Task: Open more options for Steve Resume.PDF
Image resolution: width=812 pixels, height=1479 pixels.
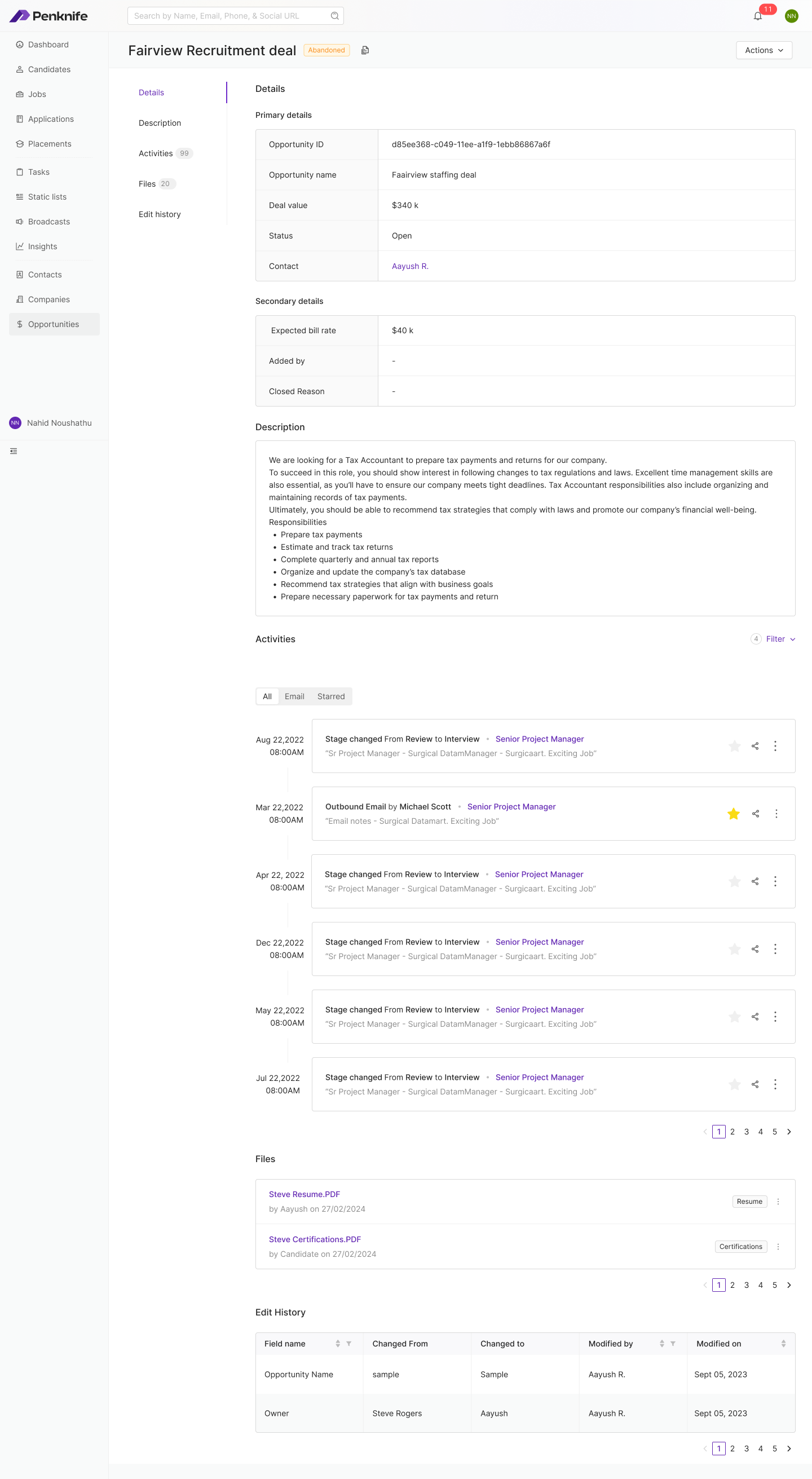Action: [778, 1202]
